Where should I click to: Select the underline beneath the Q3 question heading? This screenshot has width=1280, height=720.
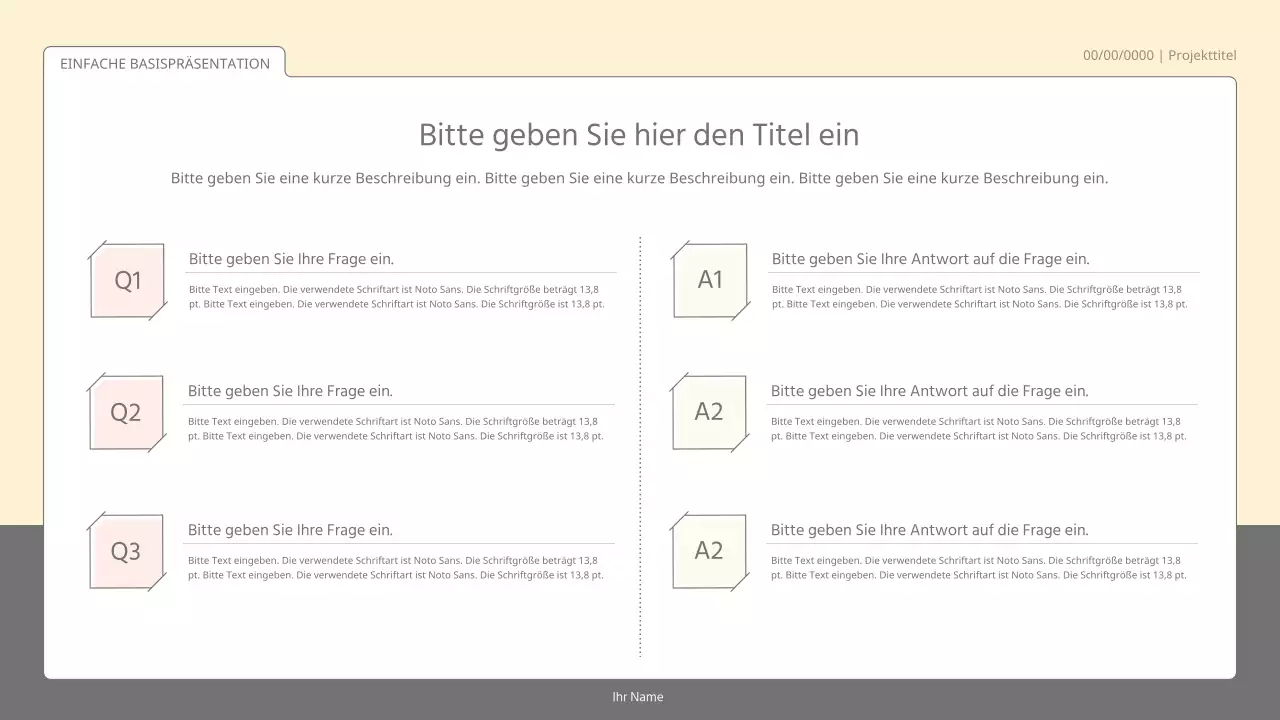pos(397,543)
